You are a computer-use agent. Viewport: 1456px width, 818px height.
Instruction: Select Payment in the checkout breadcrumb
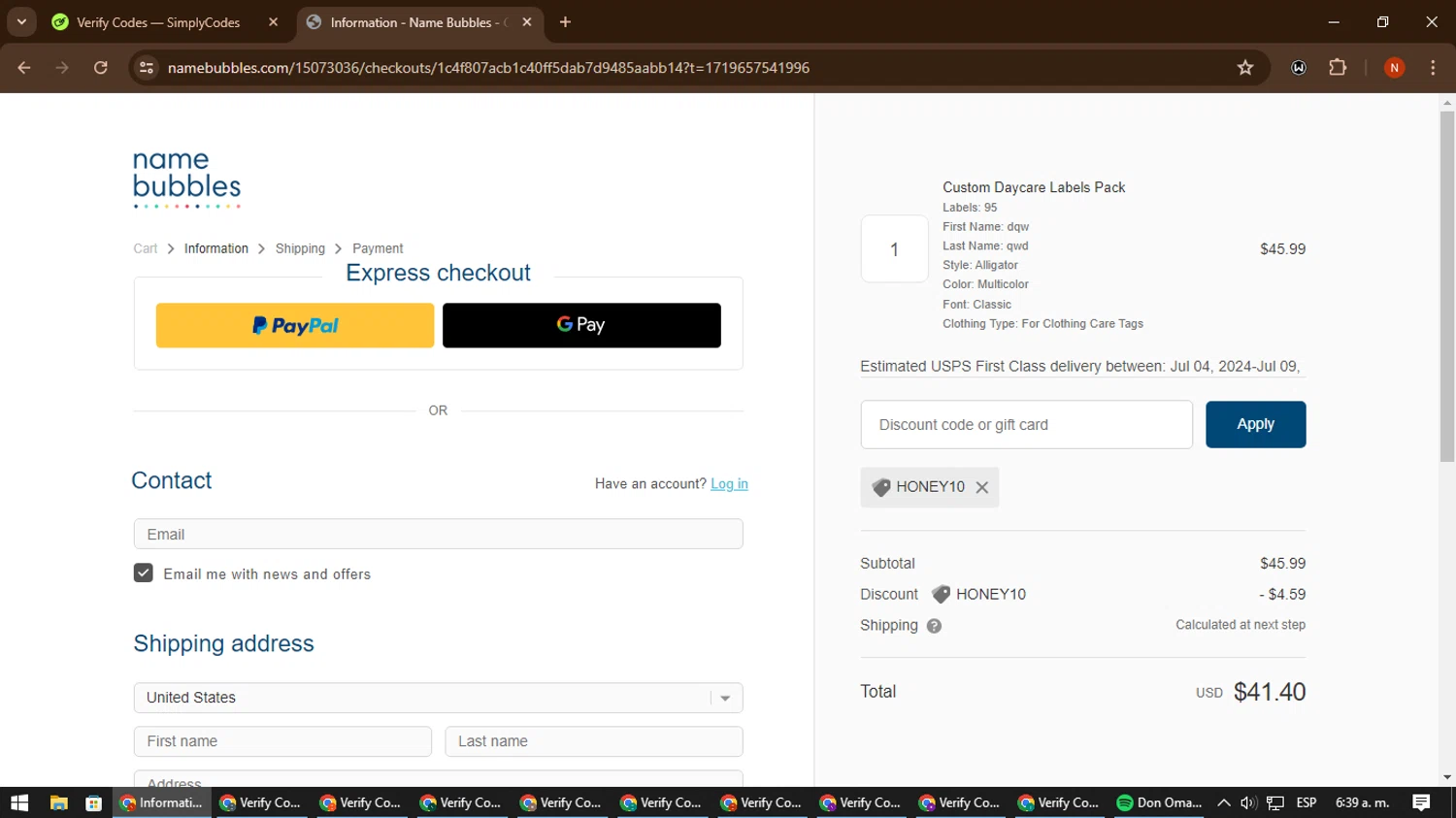(378, 248)
